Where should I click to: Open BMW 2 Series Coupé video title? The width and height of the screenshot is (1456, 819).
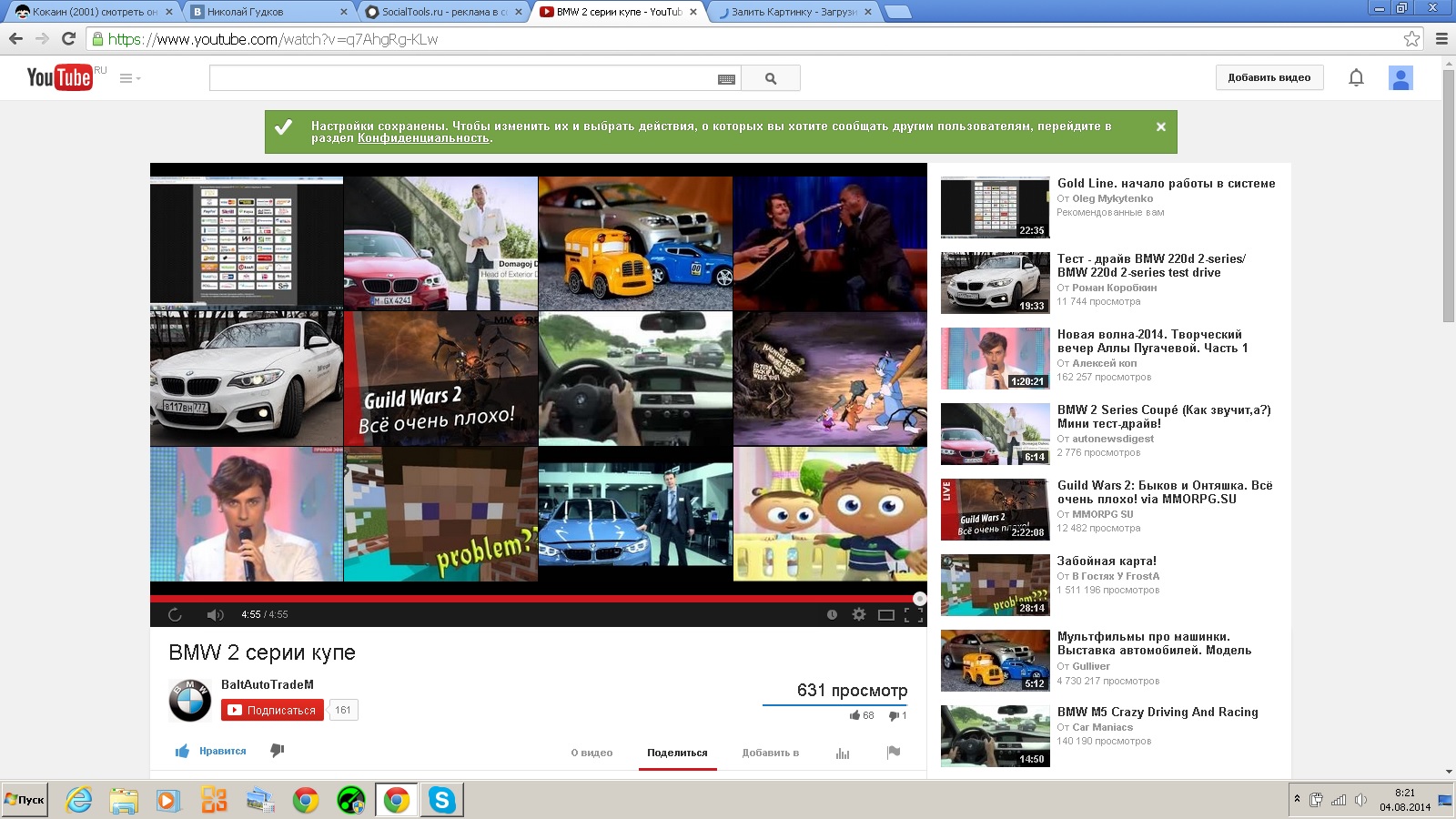(1164, 417)
